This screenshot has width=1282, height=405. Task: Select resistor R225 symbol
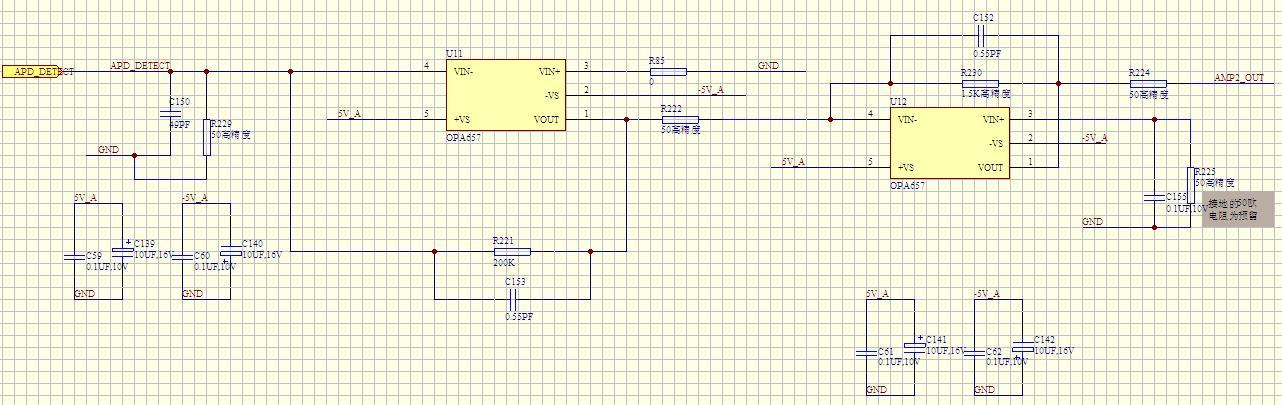[x=1191, y=187]
